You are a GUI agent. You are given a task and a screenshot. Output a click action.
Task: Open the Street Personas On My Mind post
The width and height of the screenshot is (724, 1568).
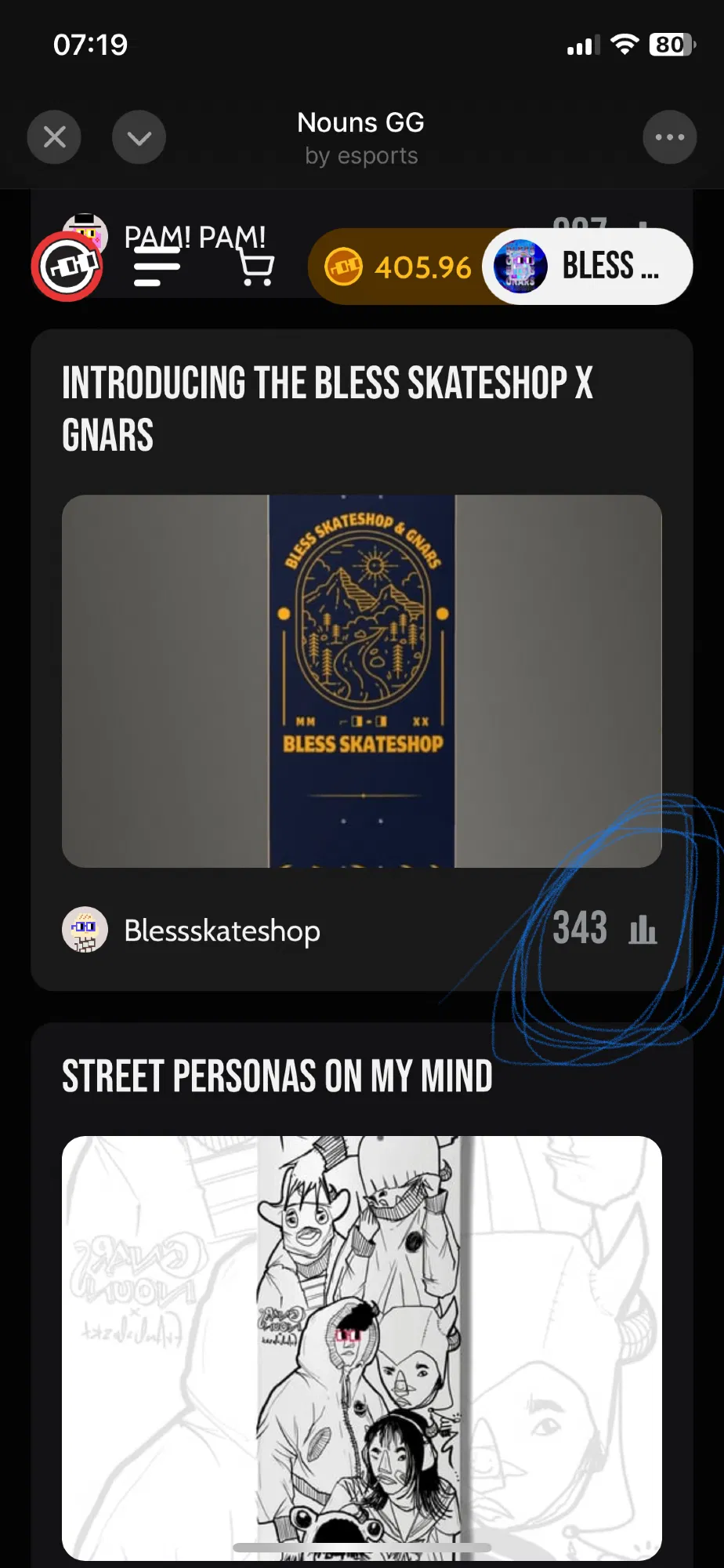coord(277,1076)
